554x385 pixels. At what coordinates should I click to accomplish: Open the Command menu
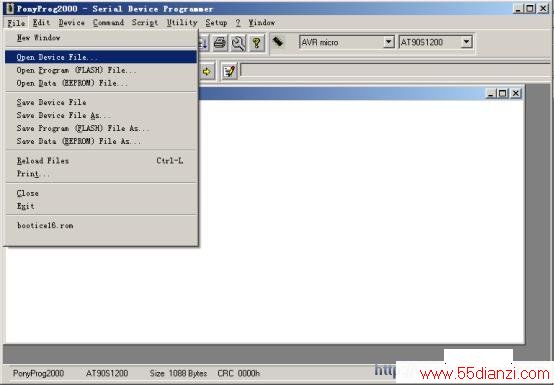108,23
